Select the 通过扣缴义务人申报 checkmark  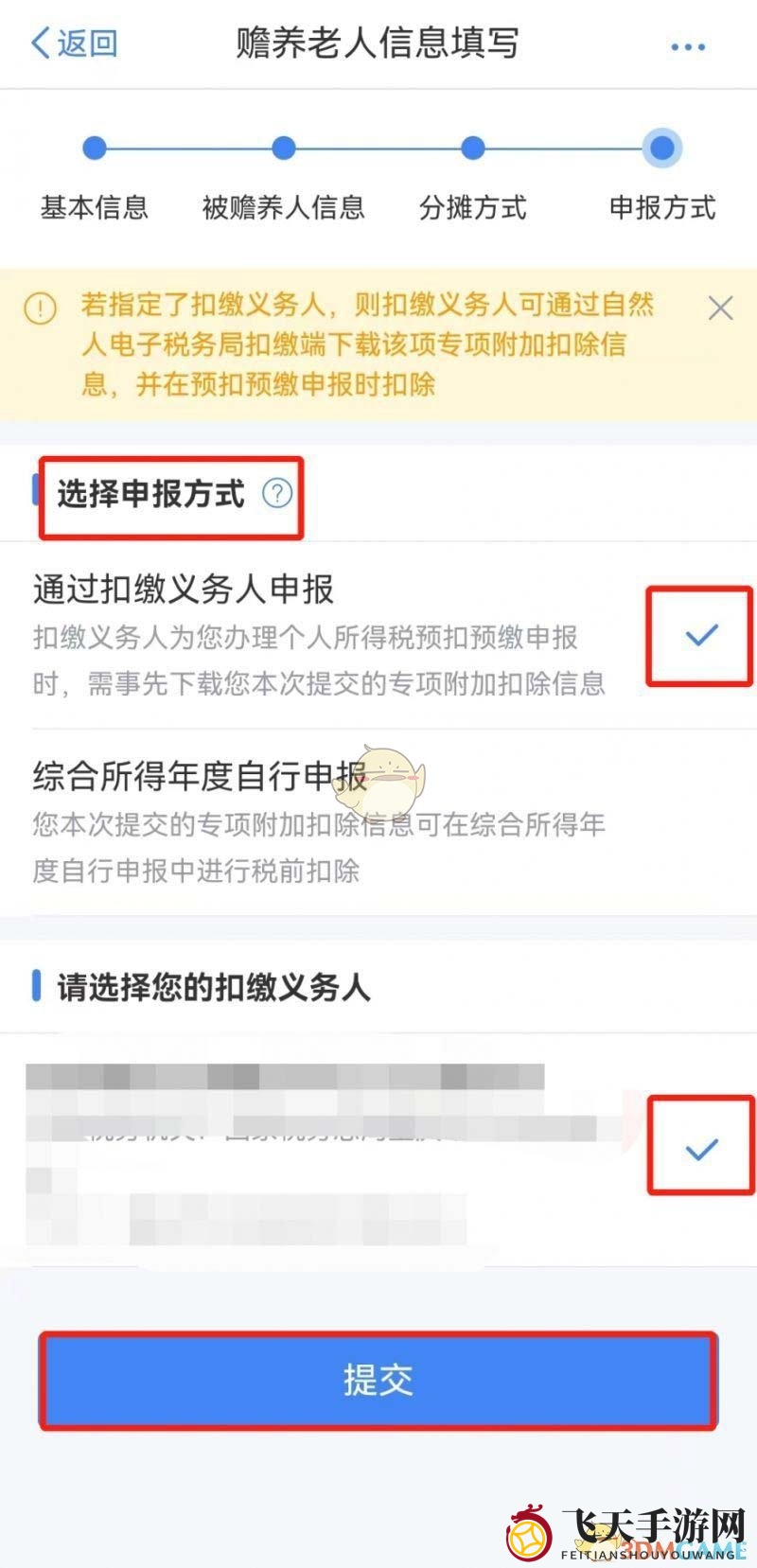(701, 635)
